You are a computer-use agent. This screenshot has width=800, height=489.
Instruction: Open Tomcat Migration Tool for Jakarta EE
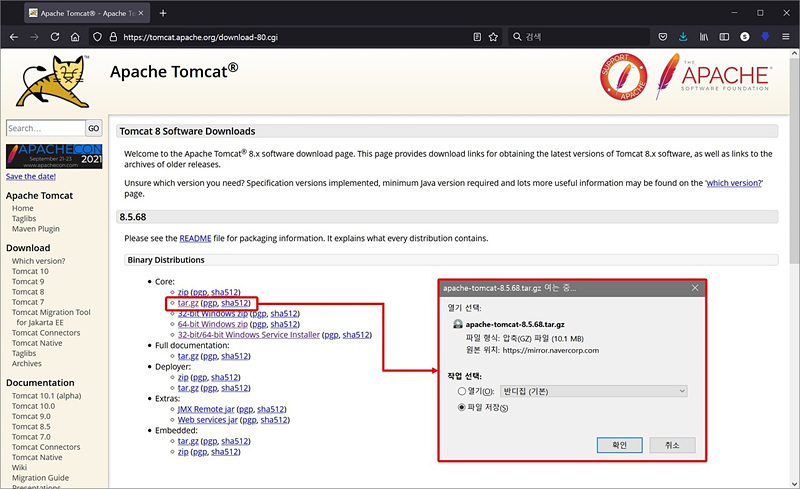pyautogui.click(x=51, y=317)
